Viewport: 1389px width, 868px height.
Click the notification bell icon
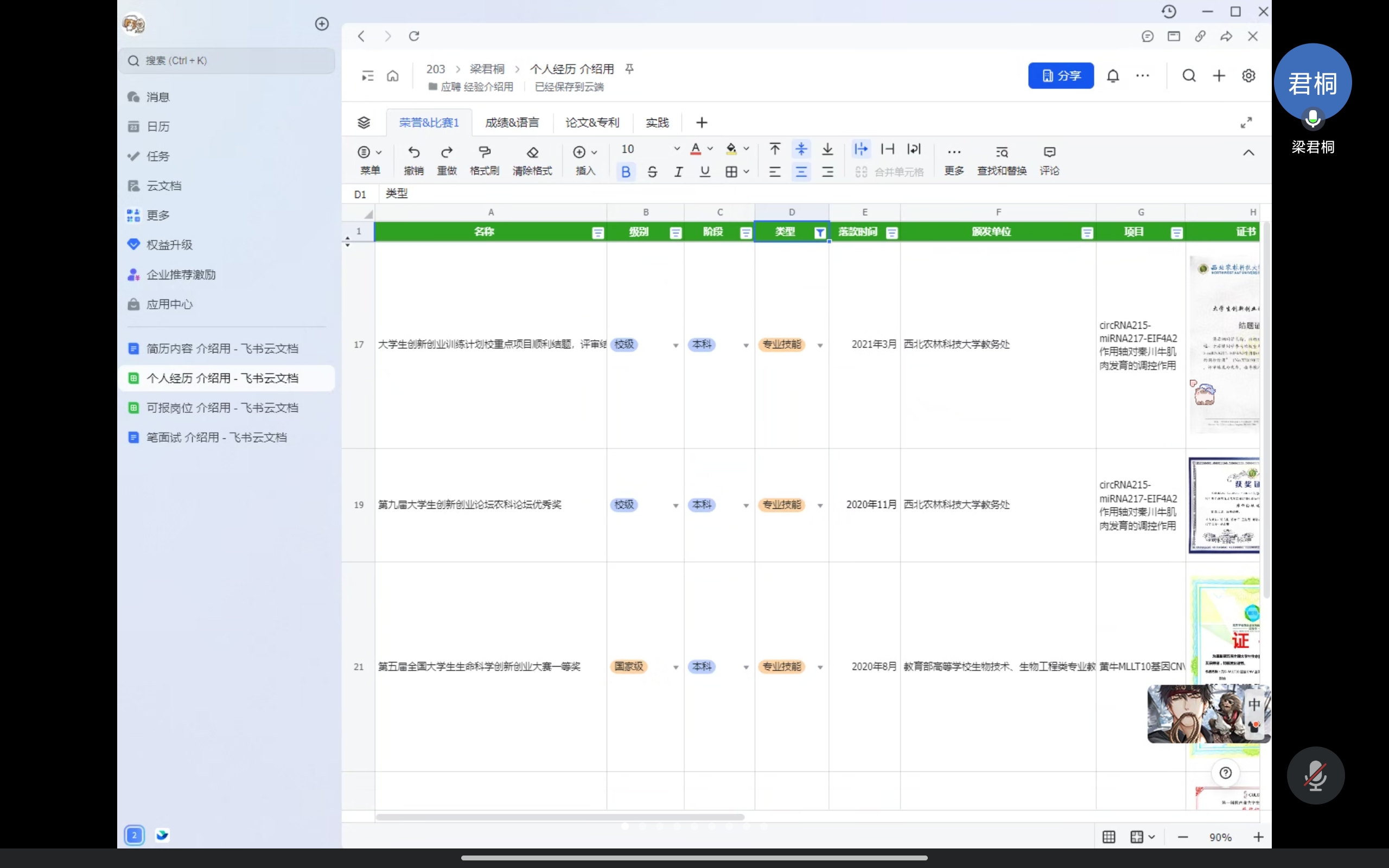1113,76
